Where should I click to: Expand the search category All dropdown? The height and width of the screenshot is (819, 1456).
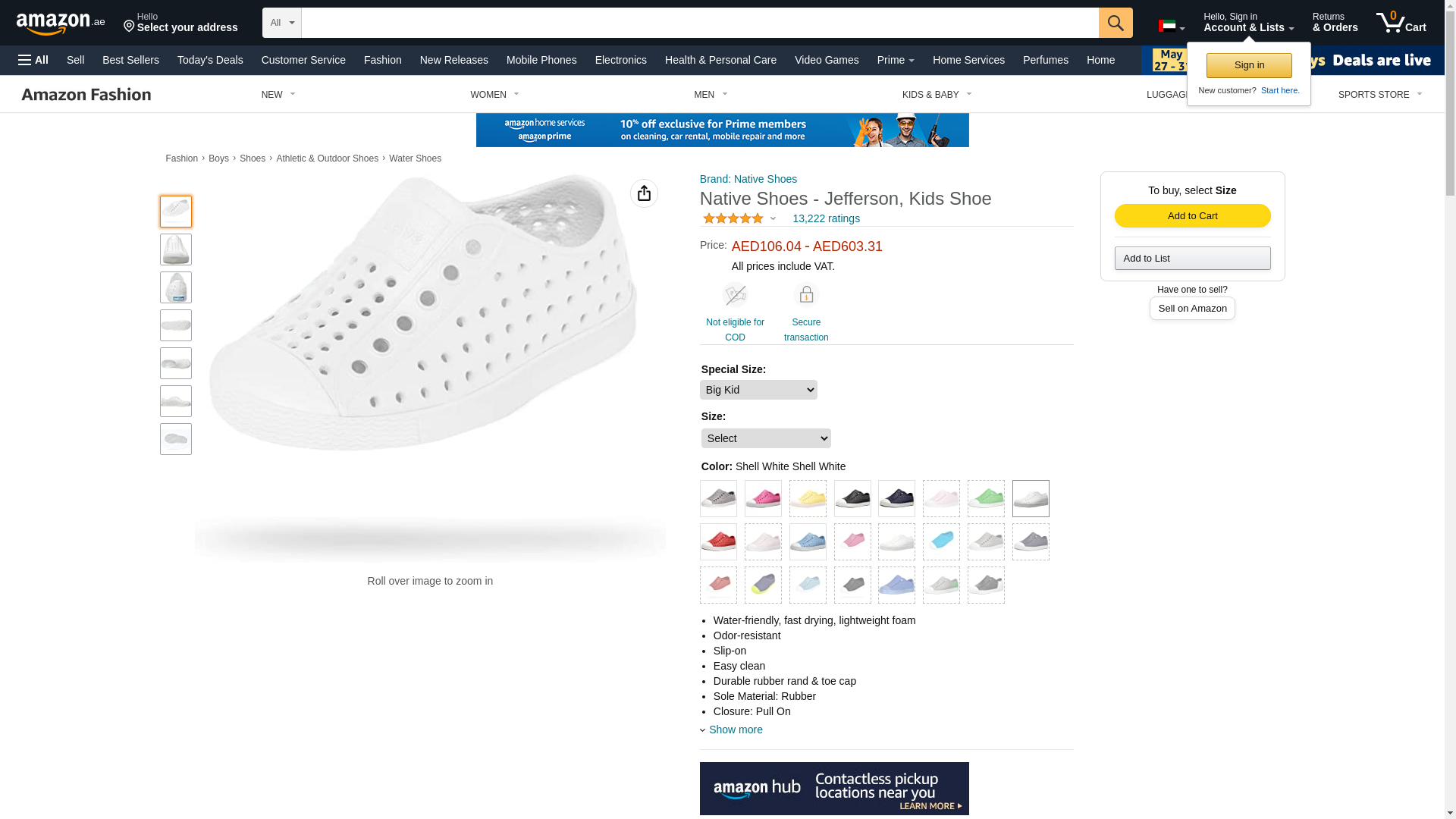pos(282,23)
